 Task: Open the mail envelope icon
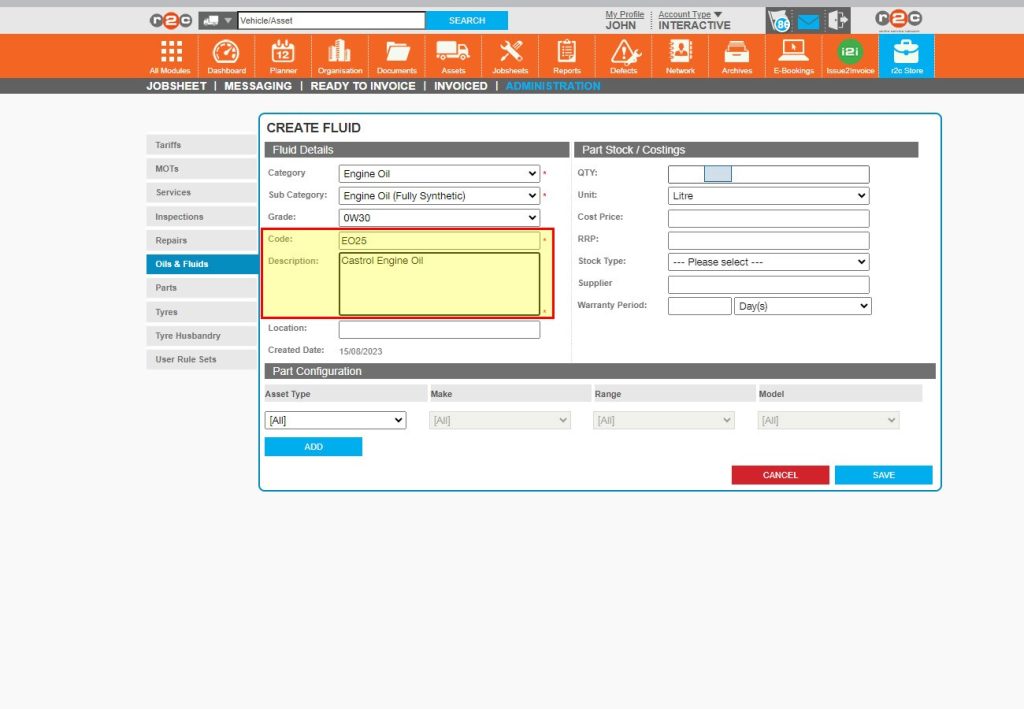coord(808,22)
